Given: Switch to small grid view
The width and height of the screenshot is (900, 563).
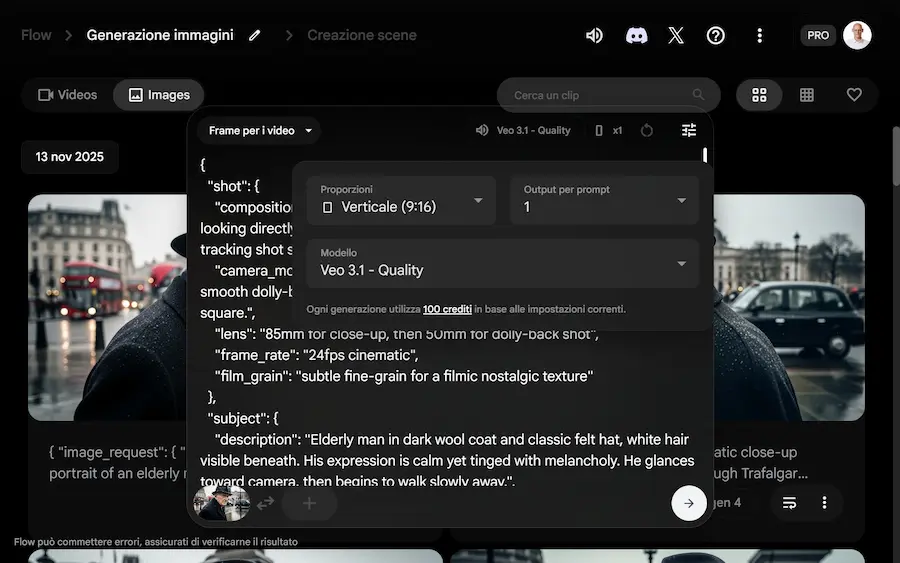Looking at the screenshot, I should (x=807, y=95).
